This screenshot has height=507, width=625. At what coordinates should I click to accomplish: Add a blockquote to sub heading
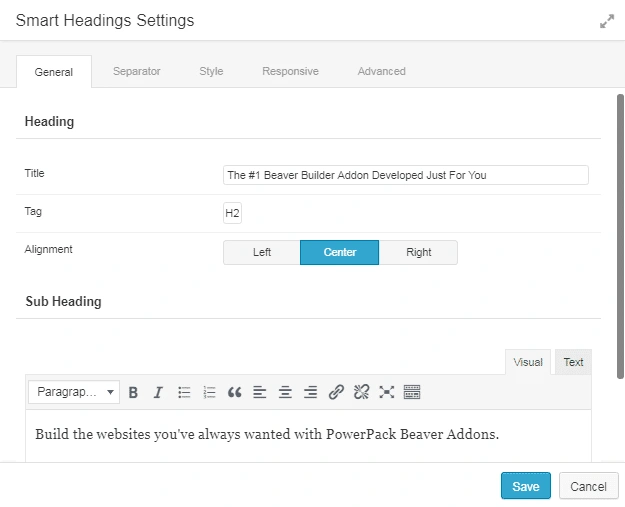235,392
